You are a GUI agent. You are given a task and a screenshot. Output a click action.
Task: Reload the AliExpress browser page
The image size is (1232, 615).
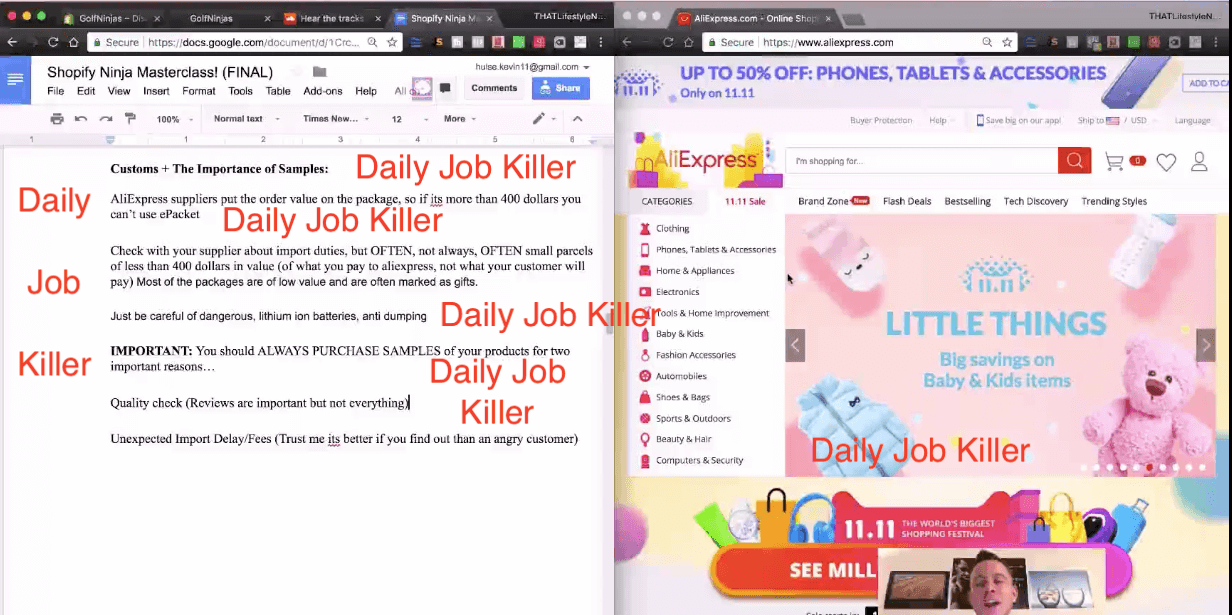(667, 42)
